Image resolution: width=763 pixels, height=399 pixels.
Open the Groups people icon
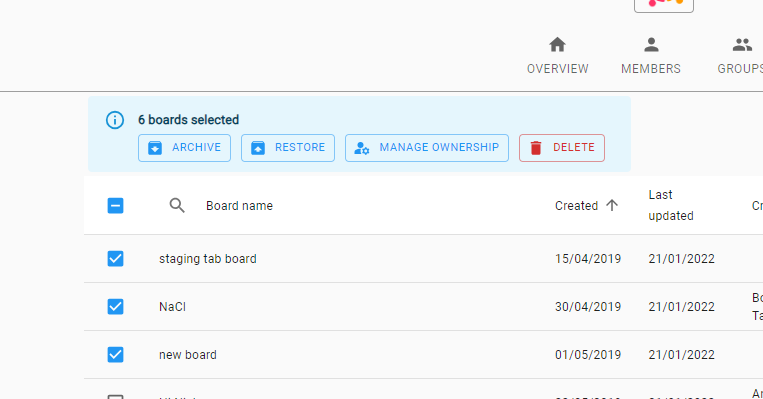click(x=742, y=45)
